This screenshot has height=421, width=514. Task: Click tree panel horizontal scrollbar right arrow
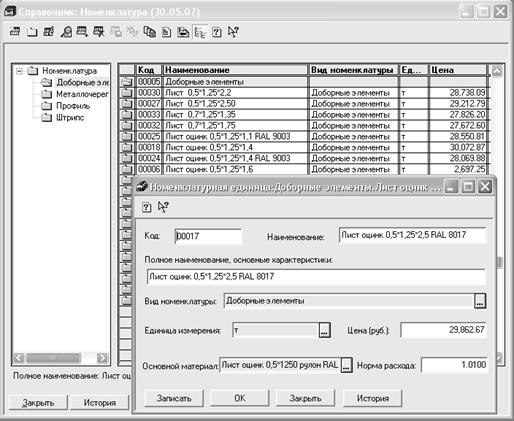tap(102, 358)
